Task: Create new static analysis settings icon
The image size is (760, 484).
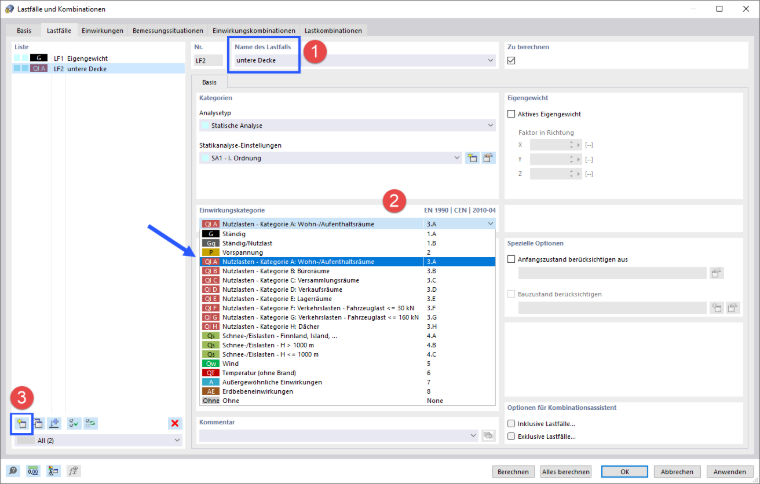Action: (x=472, y=158)
